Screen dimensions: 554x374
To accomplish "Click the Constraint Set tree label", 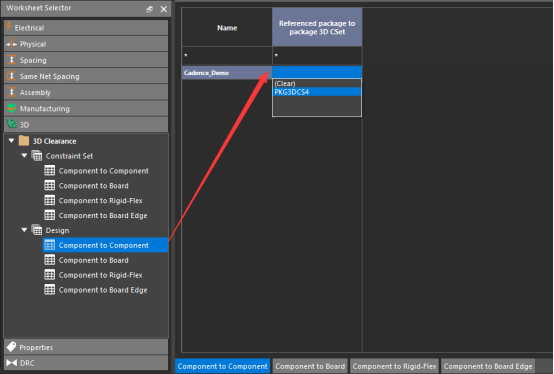I will click(69, 156).
